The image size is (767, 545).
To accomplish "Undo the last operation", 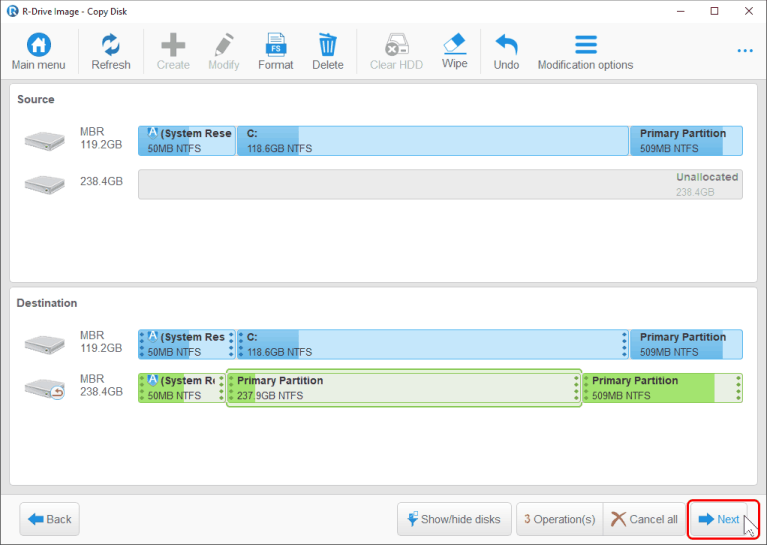I will [506, 51].
